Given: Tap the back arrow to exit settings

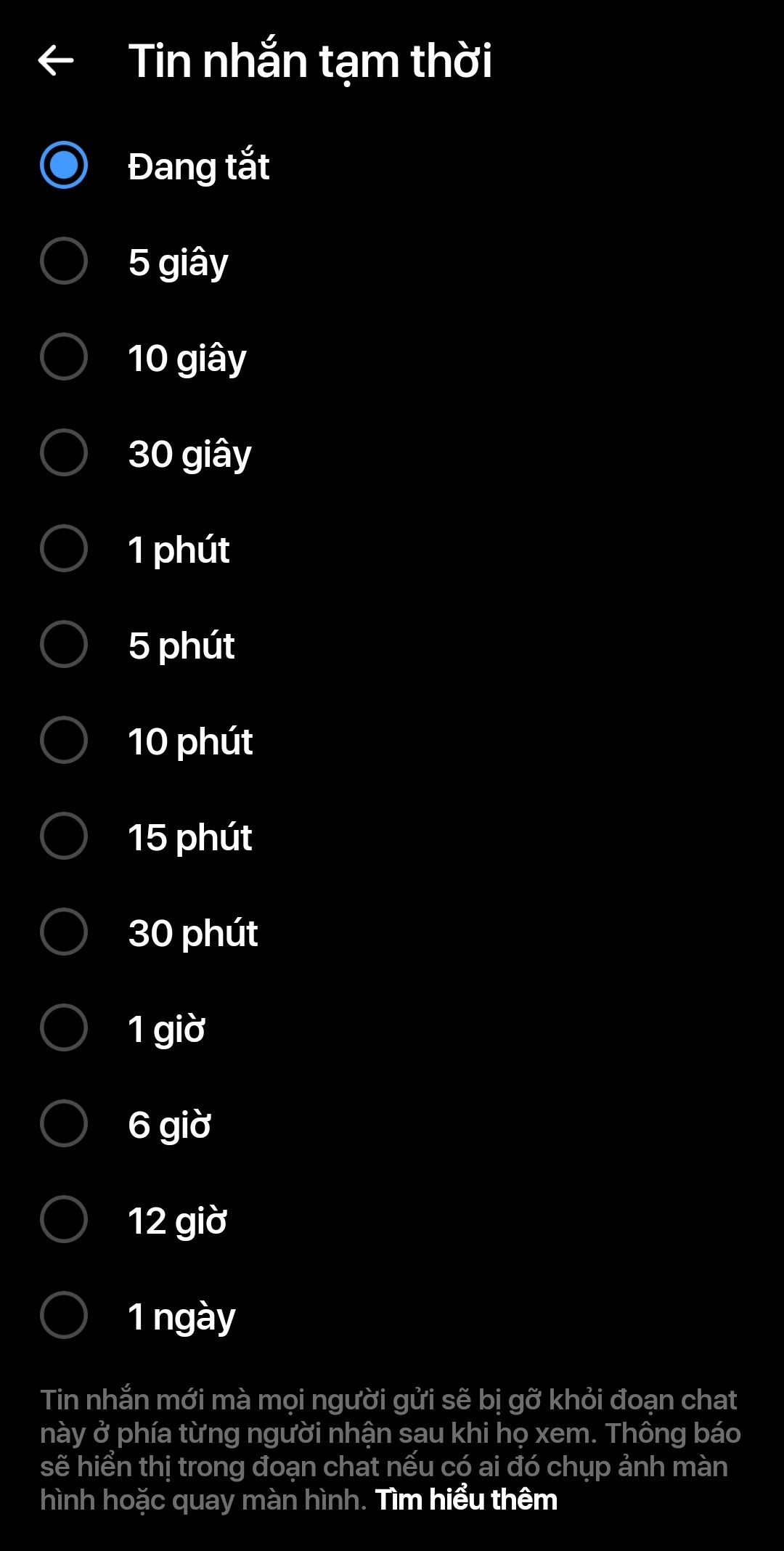Looking at the screenshot, I should (57, 60).
